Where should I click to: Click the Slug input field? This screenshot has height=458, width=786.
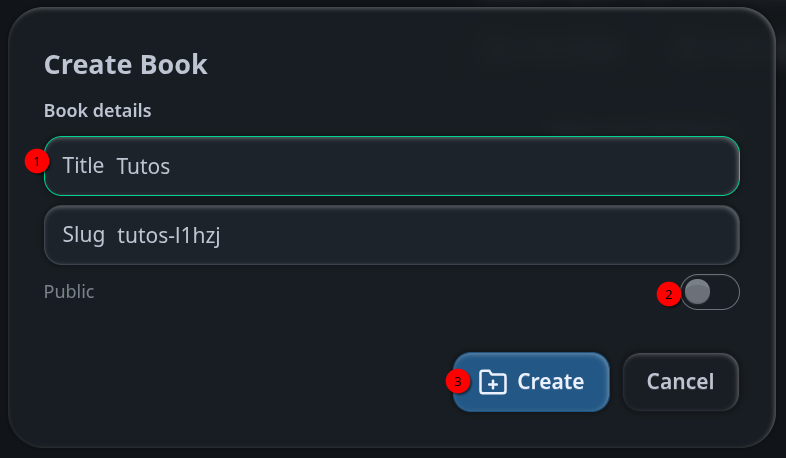(392, 235)
